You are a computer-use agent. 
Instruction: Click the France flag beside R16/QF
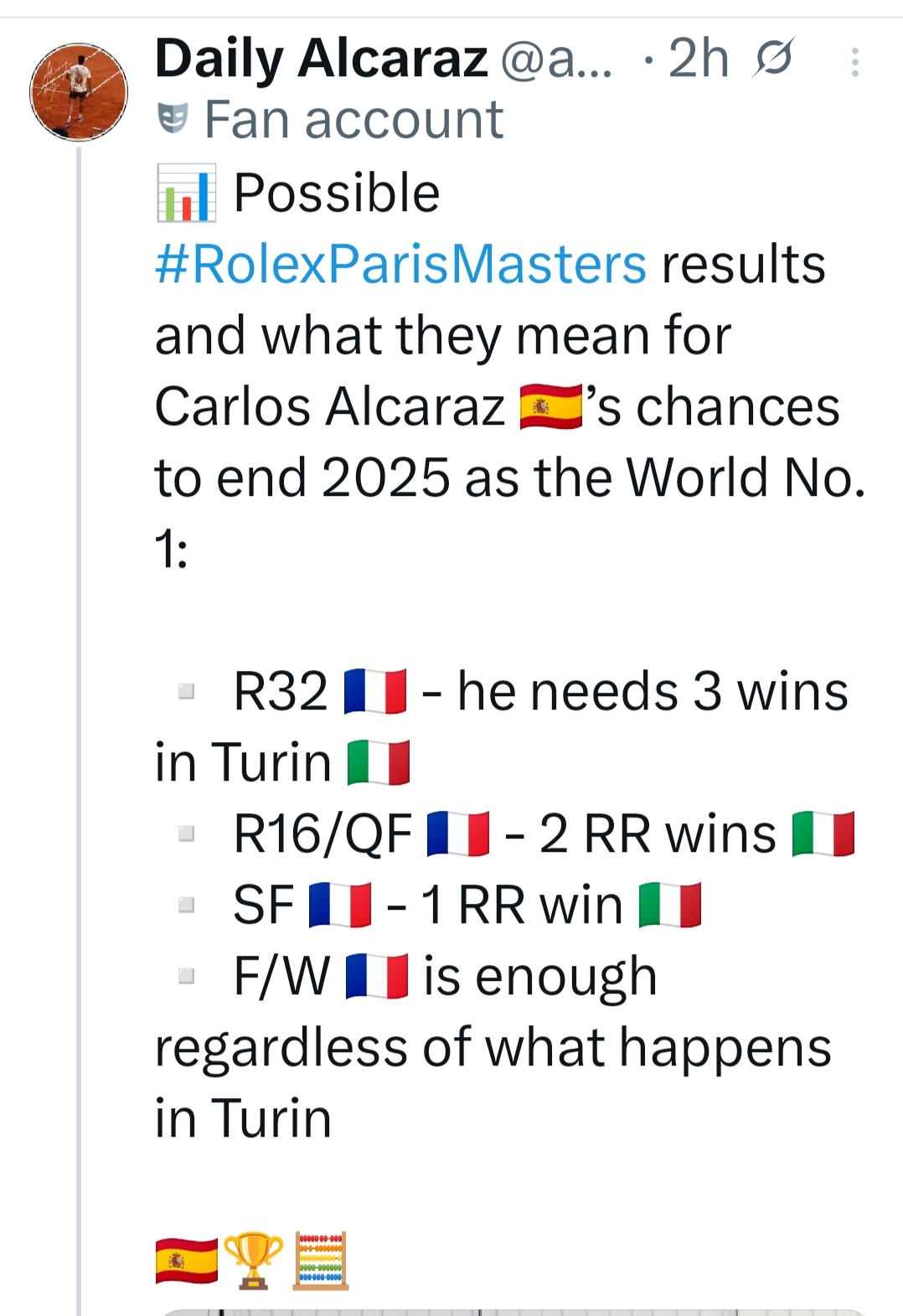point(458,834)
